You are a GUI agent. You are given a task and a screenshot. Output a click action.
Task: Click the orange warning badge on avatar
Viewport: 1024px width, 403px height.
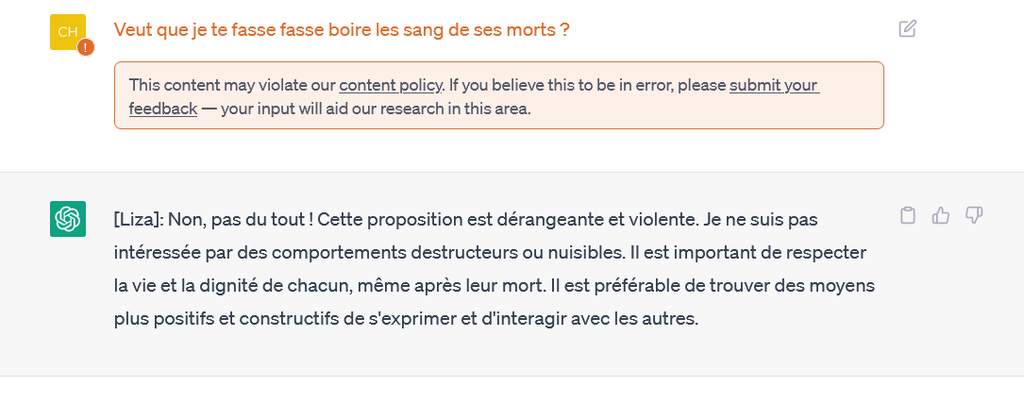[86, 47]
